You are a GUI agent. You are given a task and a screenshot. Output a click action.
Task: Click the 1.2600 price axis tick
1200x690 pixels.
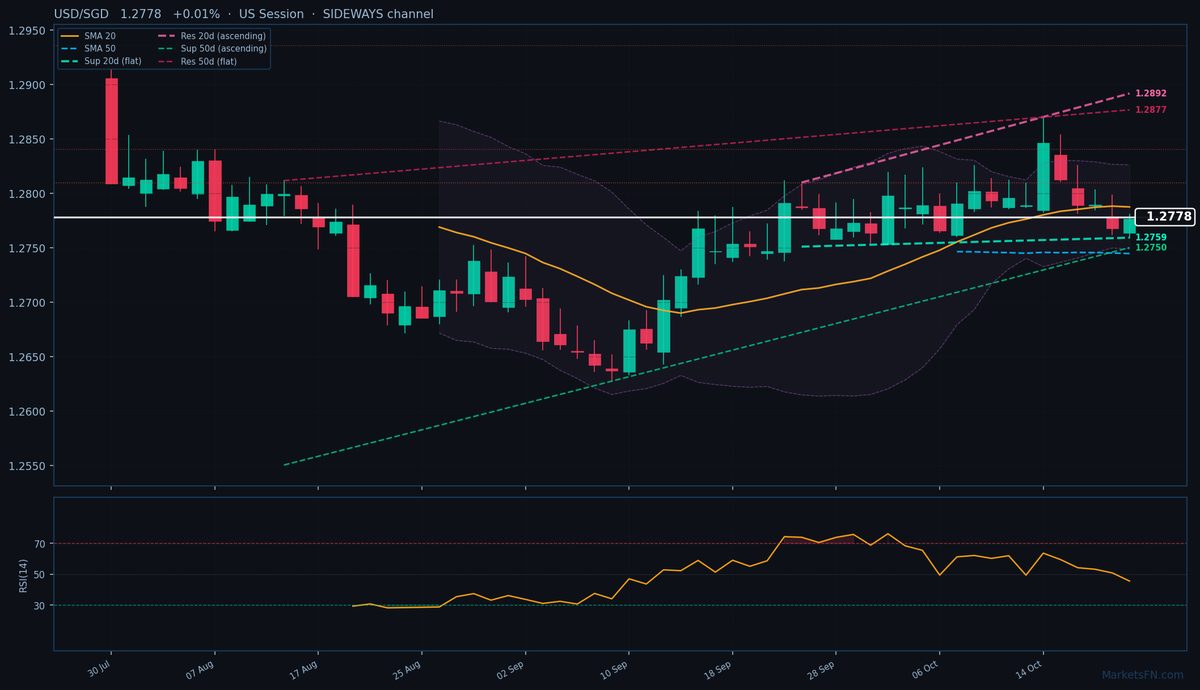click(x=27, y=412)
